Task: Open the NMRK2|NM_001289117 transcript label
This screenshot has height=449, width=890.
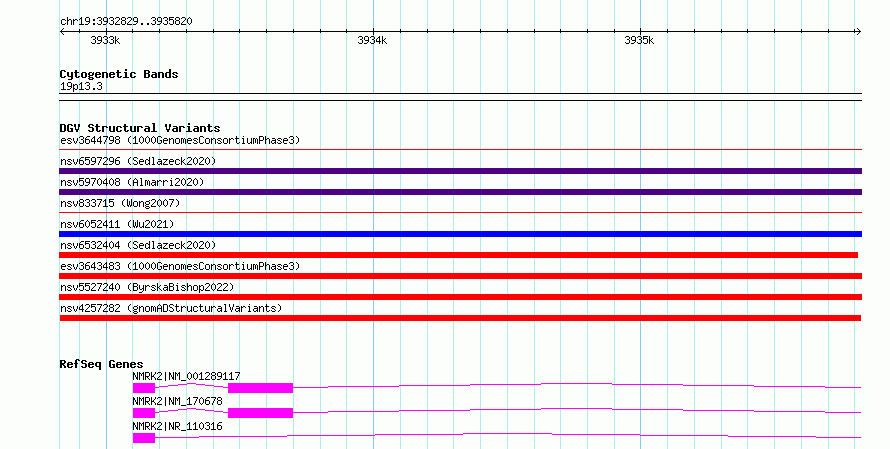Action: click(186, 376)
